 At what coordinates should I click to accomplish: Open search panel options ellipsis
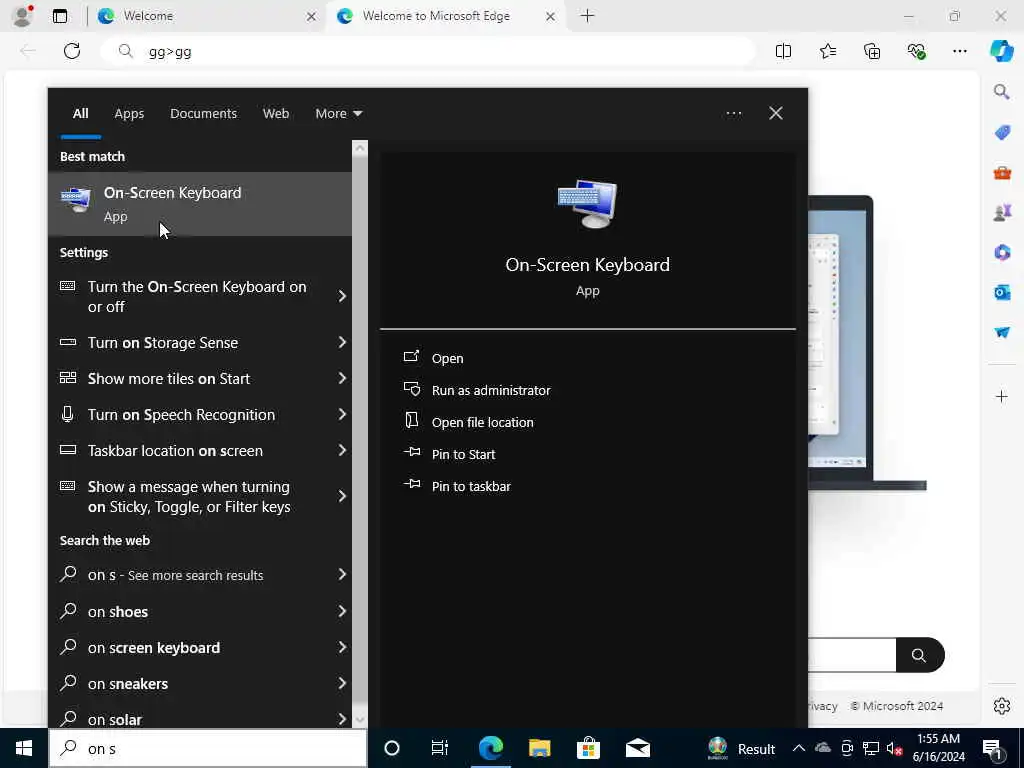734,114
